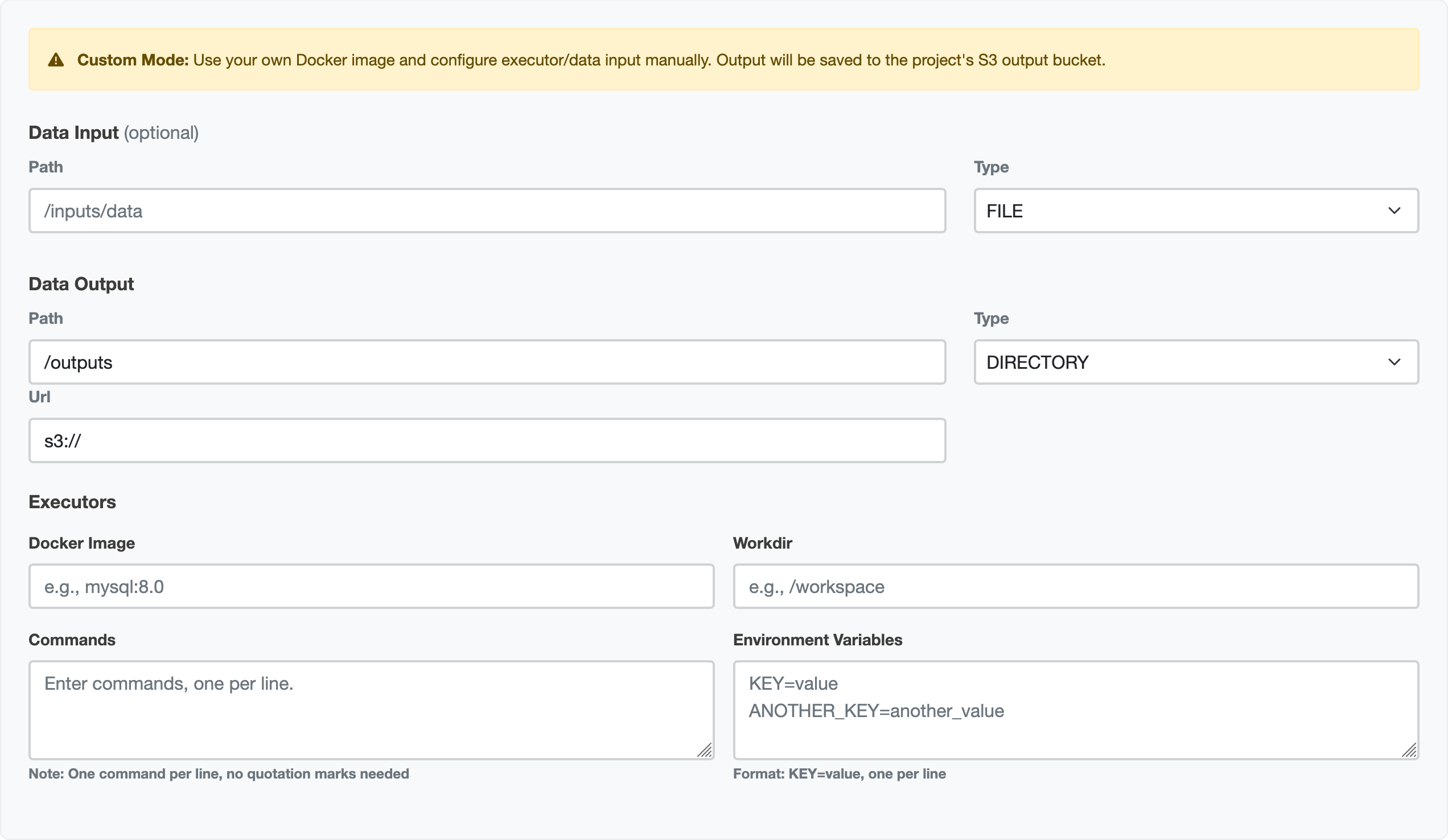The image size is (1448, 840).
Task: Click the Docker Image field with mysql:8.0 placeholder
Action: tap(371, 586)
